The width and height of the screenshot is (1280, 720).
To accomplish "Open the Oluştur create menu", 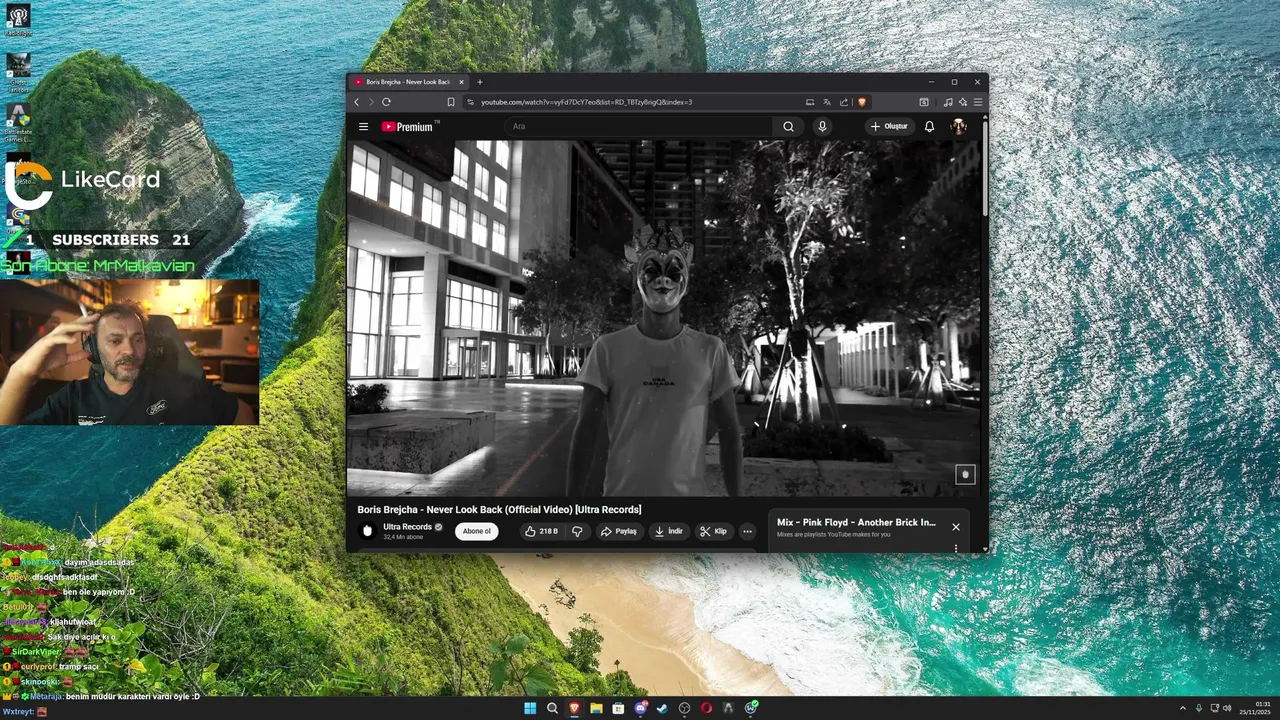I will 888,127.
